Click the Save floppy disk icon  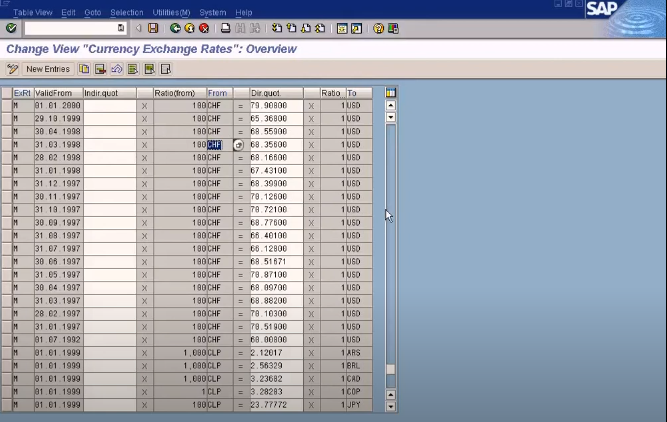153,28
